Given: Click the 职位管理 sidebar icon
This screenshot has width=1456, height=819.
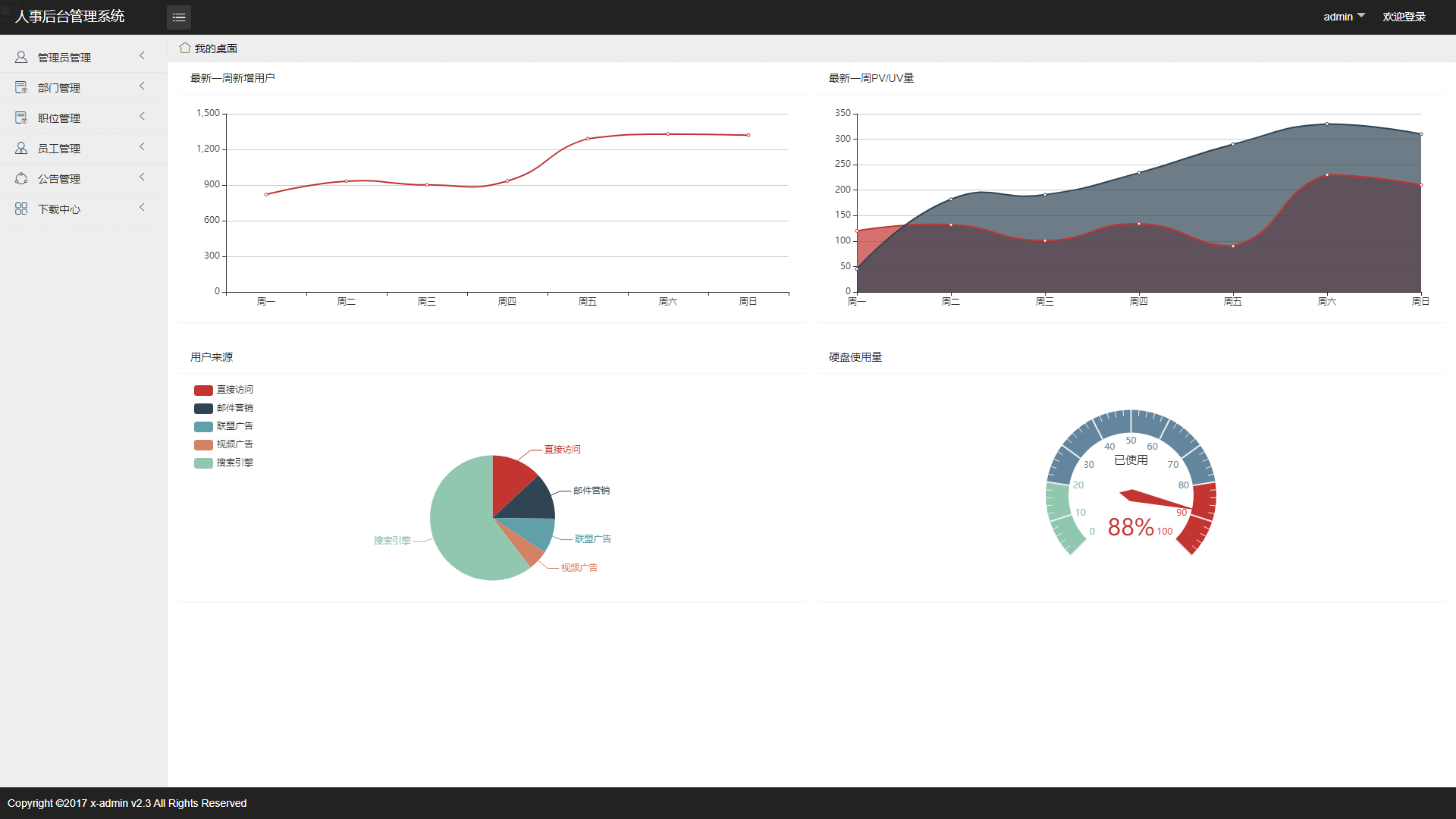Looking at the screenshot, I should click(x=21, y=118).
